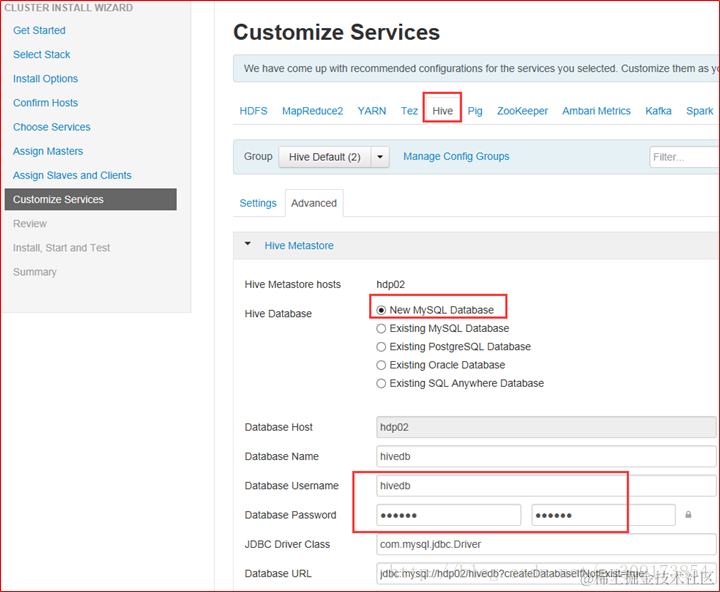Click the Customize Services page heading
Image resolution: width=720 pixels, height=592 pixels.
point(336,32)
